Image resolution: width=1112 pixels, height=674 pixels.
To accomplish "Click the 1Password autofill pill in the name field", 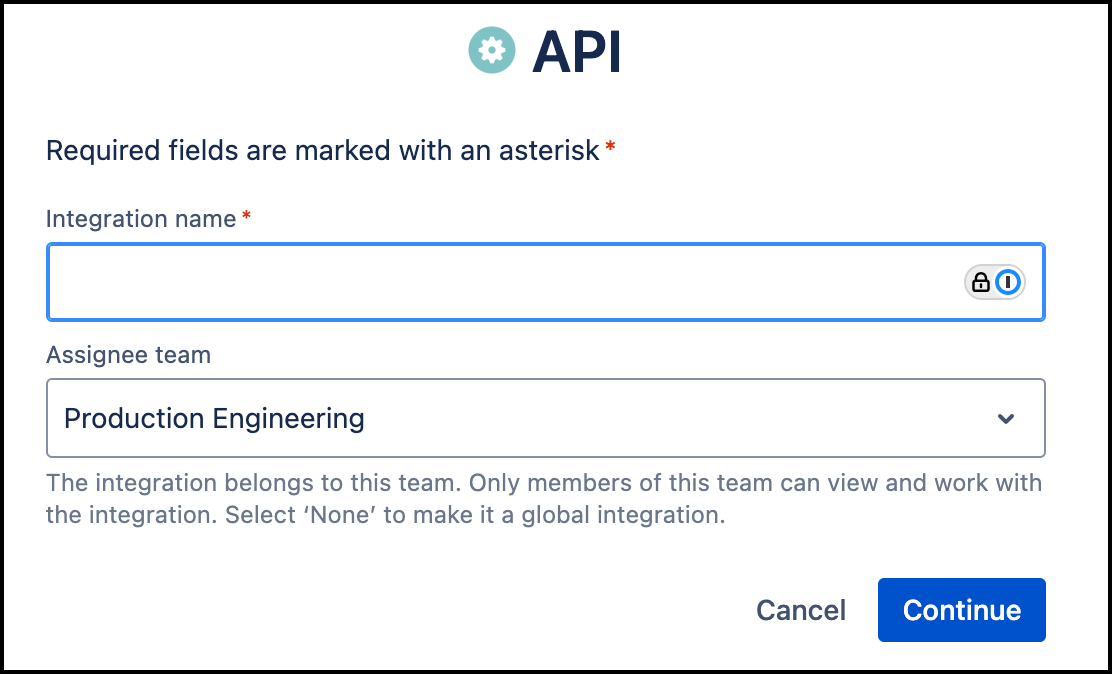I will point(995,283).
